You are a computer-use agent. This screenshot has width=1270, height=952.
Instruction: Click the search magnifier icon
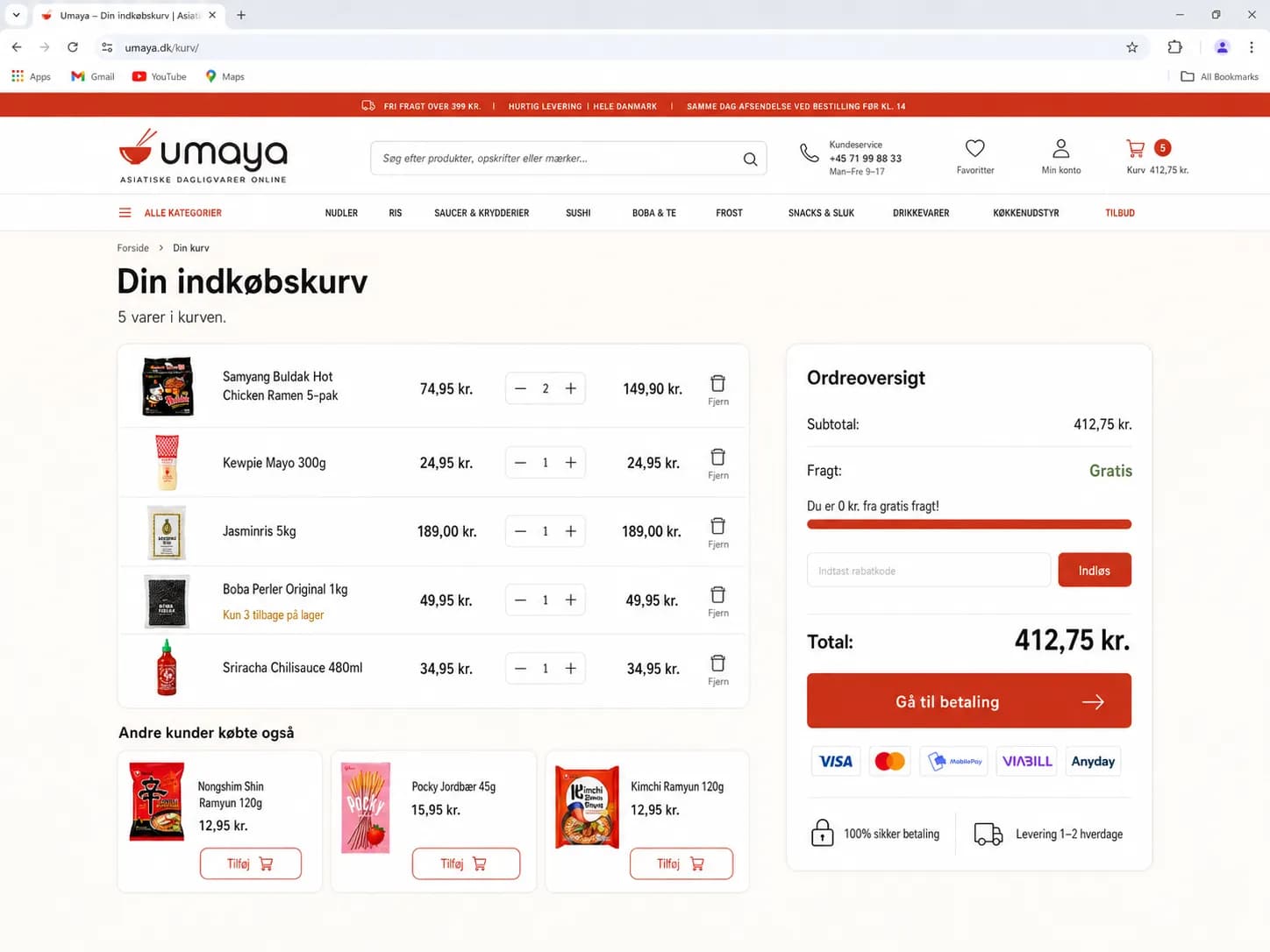(750, 159)
